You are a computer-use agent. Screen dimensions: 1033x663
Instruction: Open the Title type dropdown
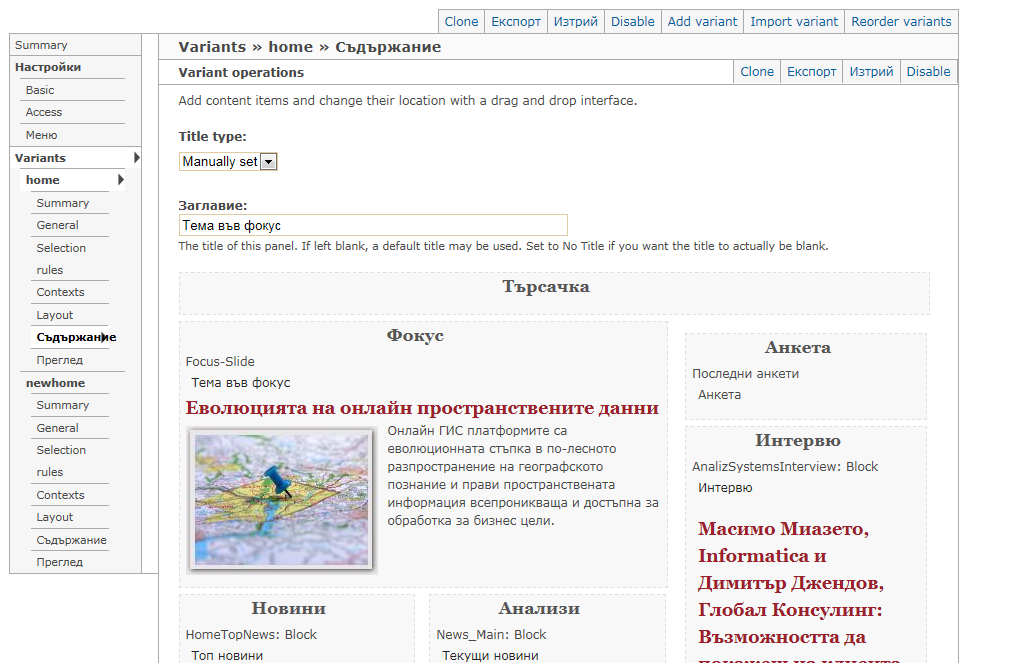[228, 161]
